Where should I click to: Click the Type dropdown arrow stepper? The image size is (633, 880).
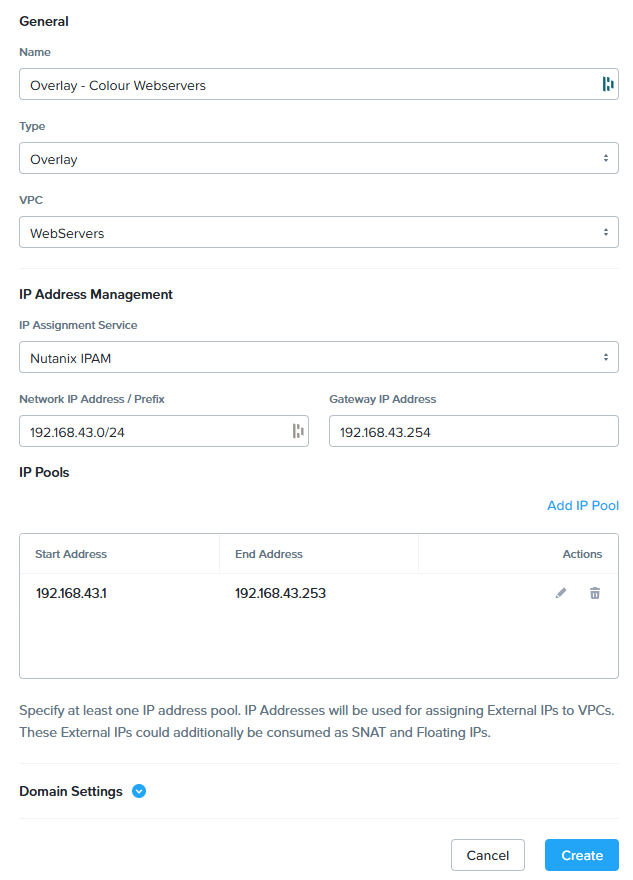click(x=606, y=158)
